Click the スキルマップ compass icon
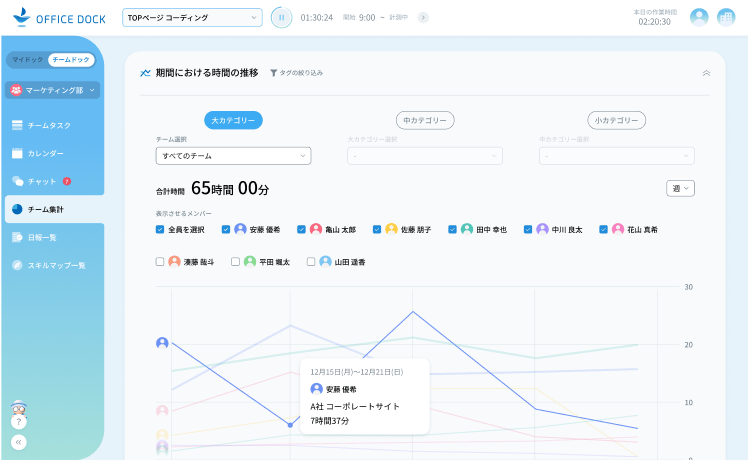748x460 pixels. [17, 265]
